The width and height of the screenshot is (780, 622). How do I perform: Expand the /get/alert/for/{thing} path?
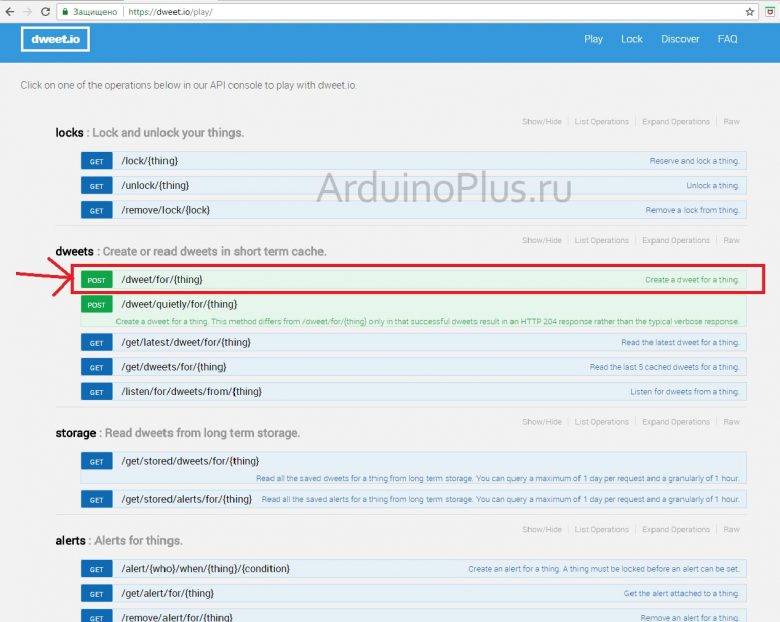click(x=168, y=593)
